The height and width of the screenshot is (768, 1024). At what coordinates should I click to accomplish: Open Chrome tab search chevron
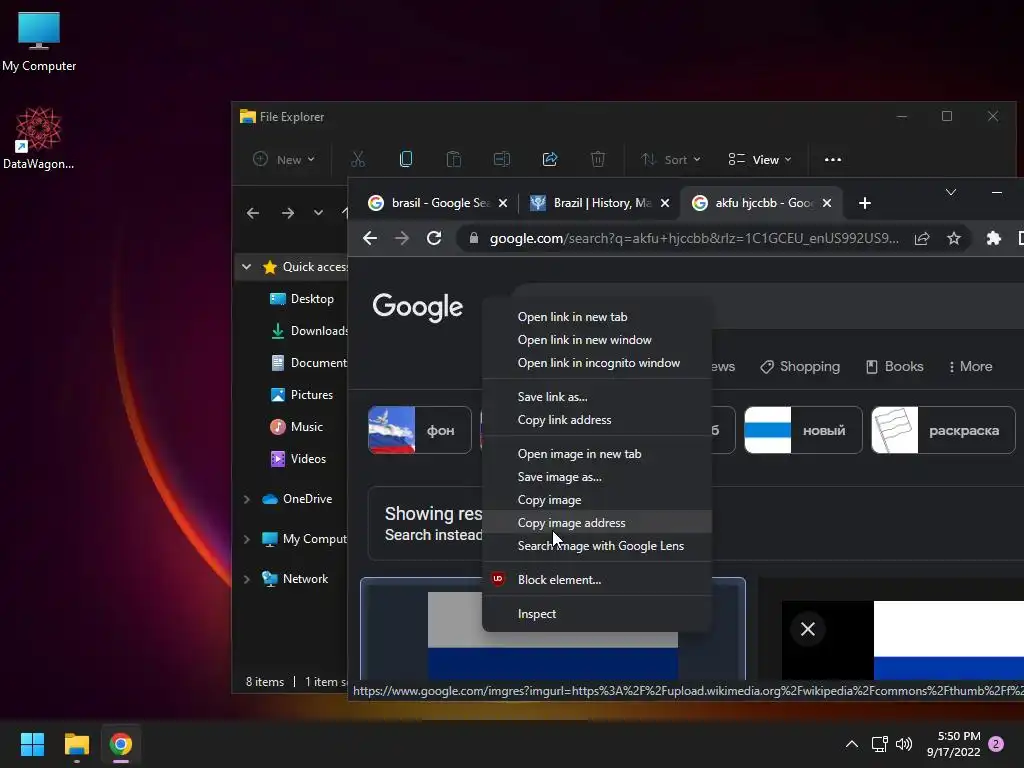[951, 192]
